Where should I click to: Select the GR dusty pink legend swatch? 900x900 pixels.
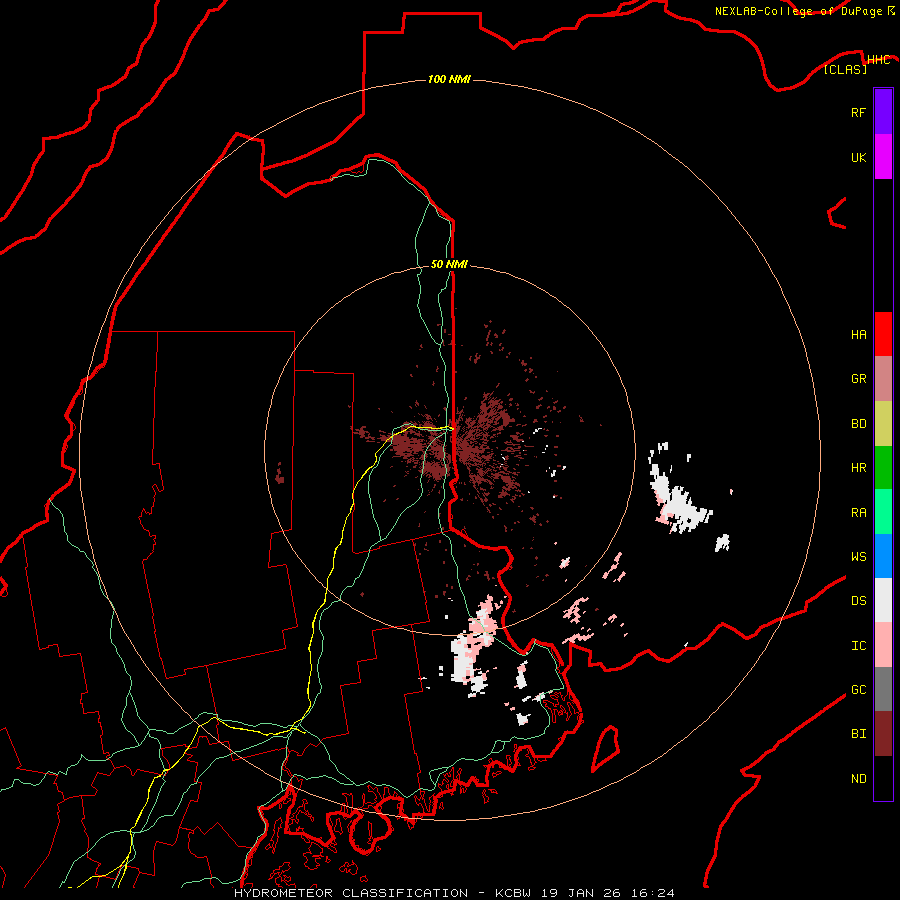tap(883, 379)
